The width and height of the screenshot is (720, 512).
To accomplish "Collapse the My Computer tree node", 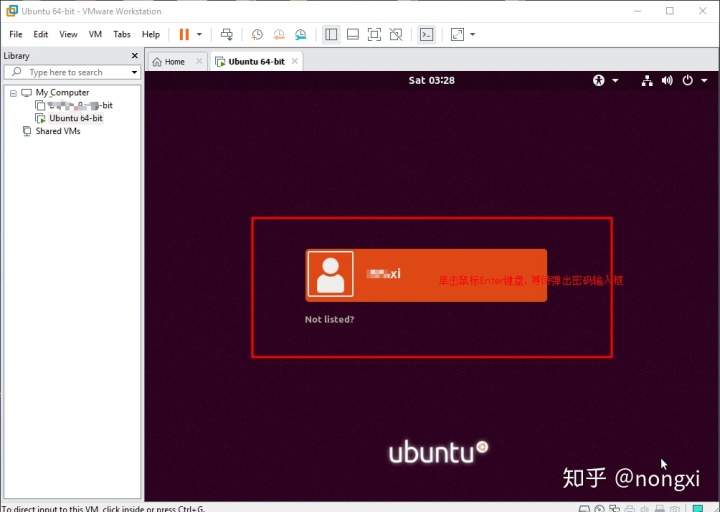I will point(13,93).
